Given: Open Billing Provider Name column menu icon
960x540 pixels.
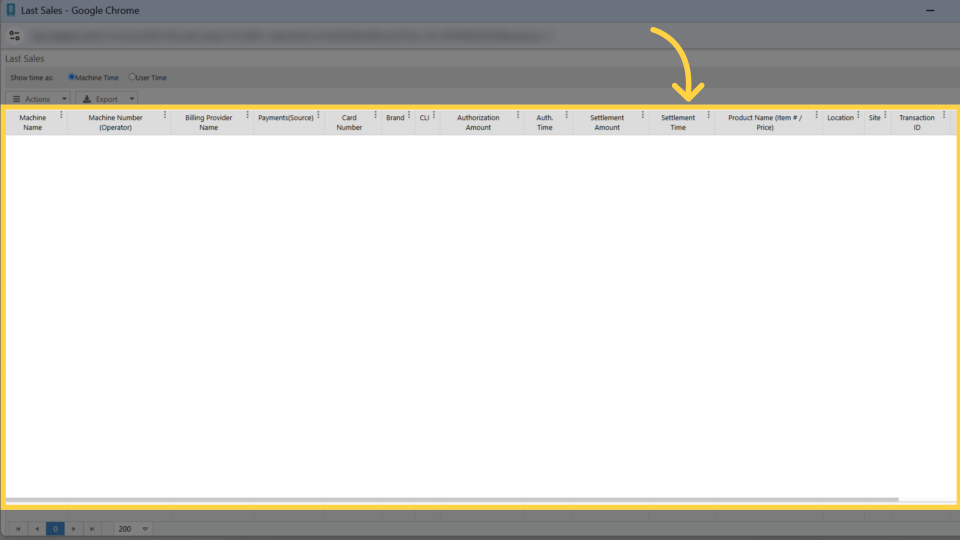Looking at the screenshot, I should (x=247, y=115).
